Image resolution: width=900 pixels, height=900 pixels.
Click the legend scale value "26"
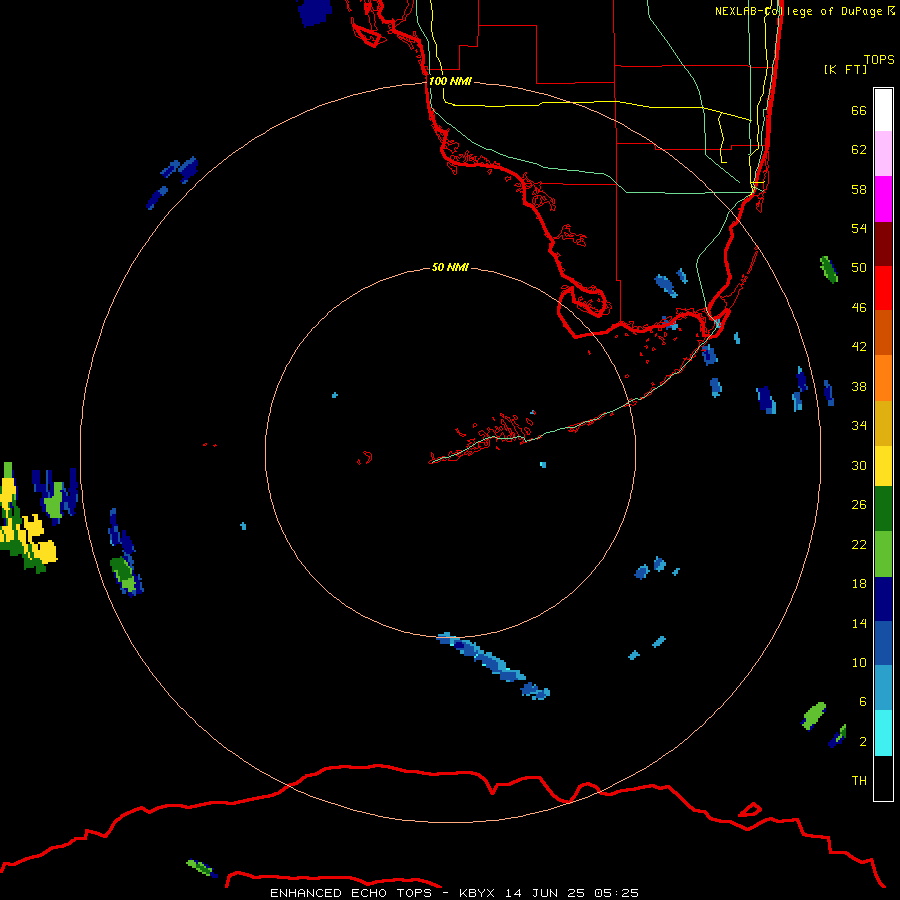click(859, 505)
